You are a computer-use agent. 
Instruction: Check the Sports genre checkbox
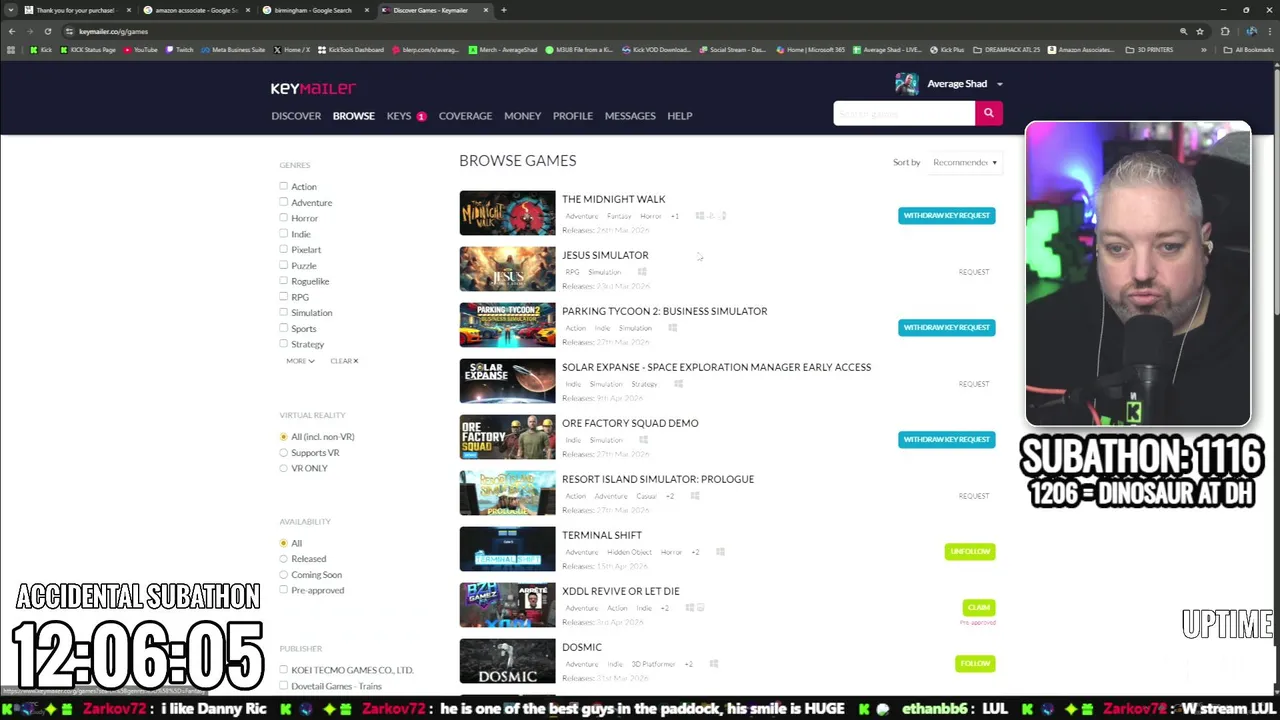[284, 328]
